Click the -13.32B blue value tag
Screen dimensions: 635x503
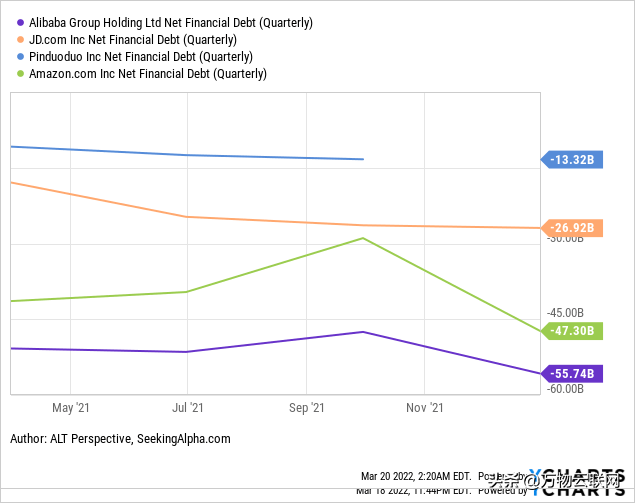572,160
